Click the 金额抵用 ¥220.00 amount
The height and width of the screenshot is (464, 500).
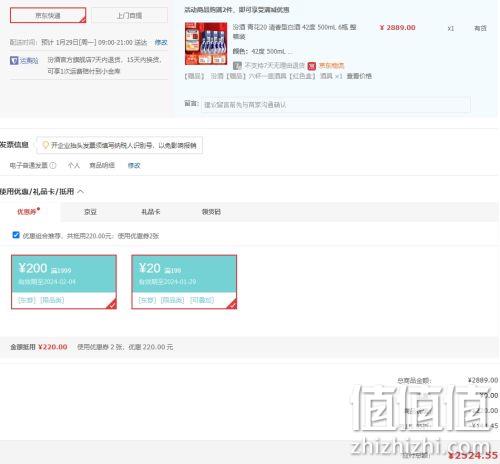[53, 347]
